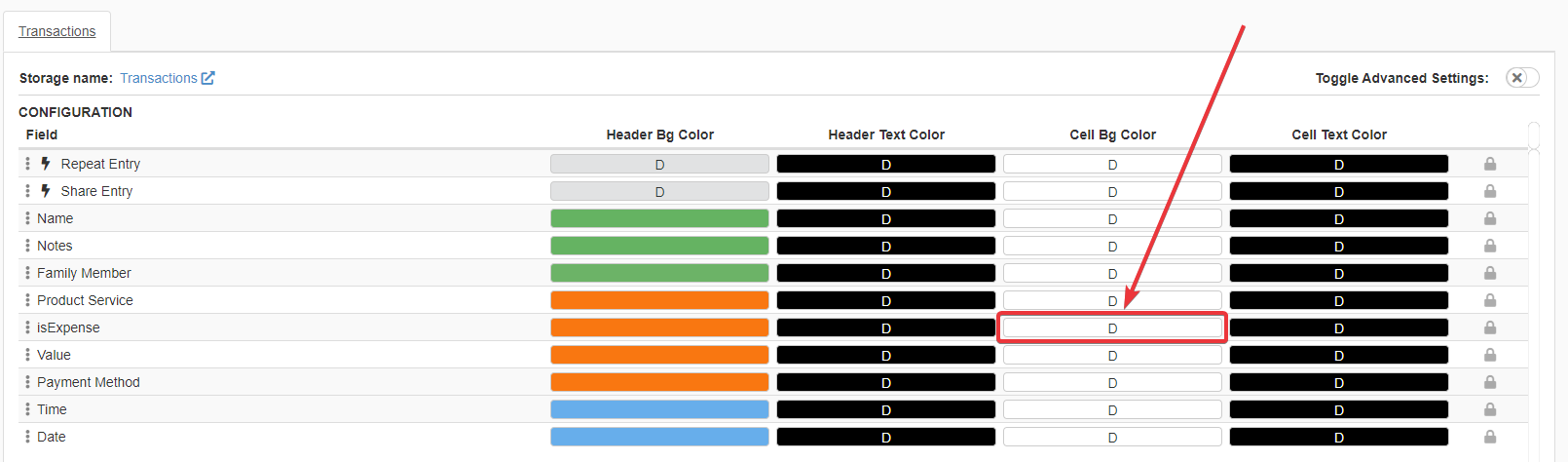Viewport: 1568px width, 462px height.
Task: Set the Cell Text Color for Notes
Action: 1338,246
